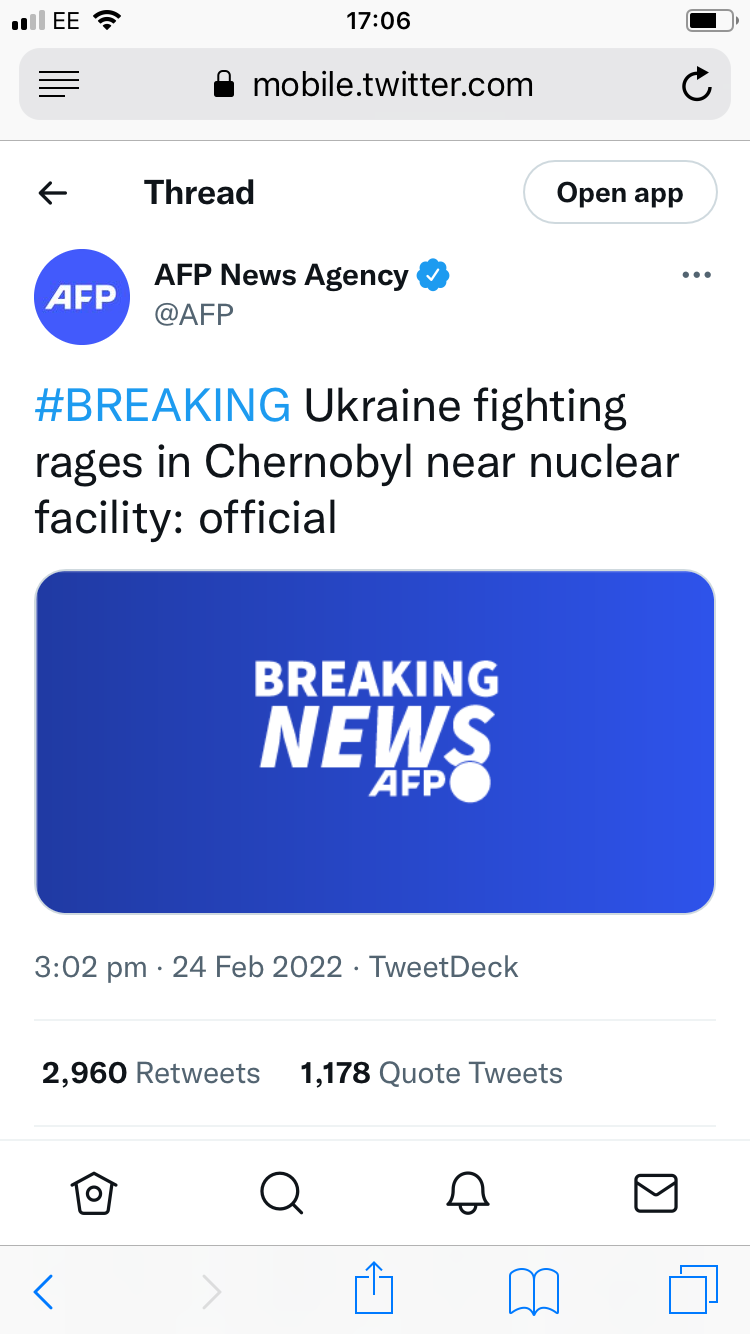Tap Safari's share icon
750x1334 pixels.
[x=374, y=1290]
